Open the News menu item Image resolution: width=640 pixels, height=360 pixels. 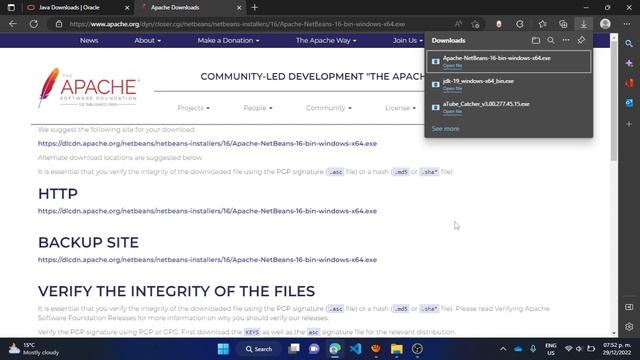(x=89, y=40)
